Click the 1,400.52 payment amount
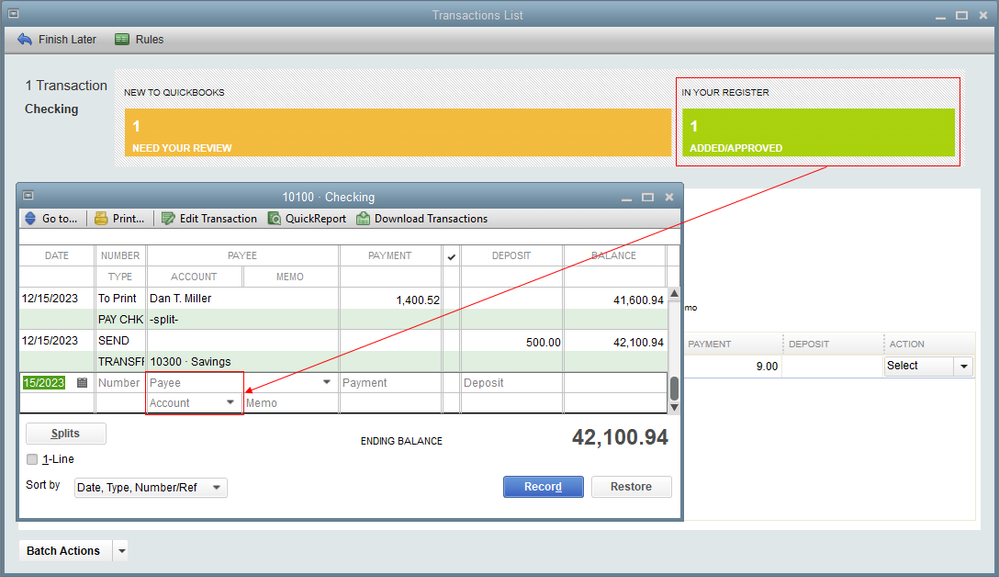The height and width of the screenshot is (577, 999). pos(417,300)
